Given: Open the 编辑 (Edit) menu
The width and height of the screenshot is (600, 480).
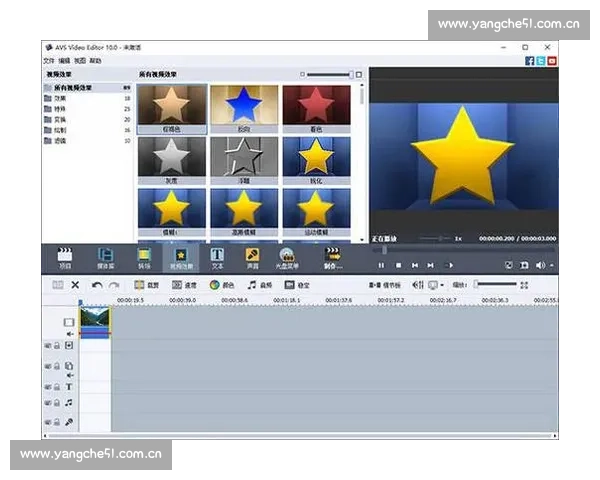Looking at the screenshot, I should tap(65, 61).
